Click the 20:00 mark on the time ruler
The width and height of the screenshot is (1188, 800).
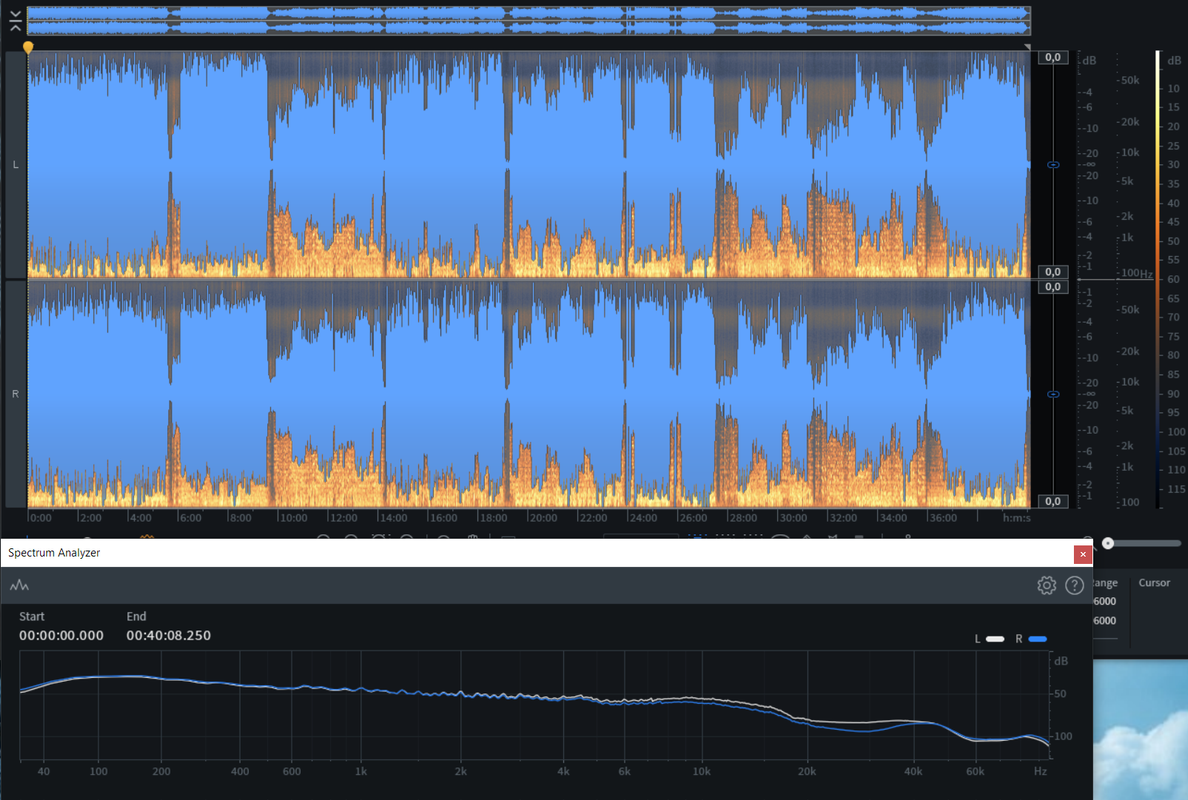pyautogui.click(x=542, y=517)
